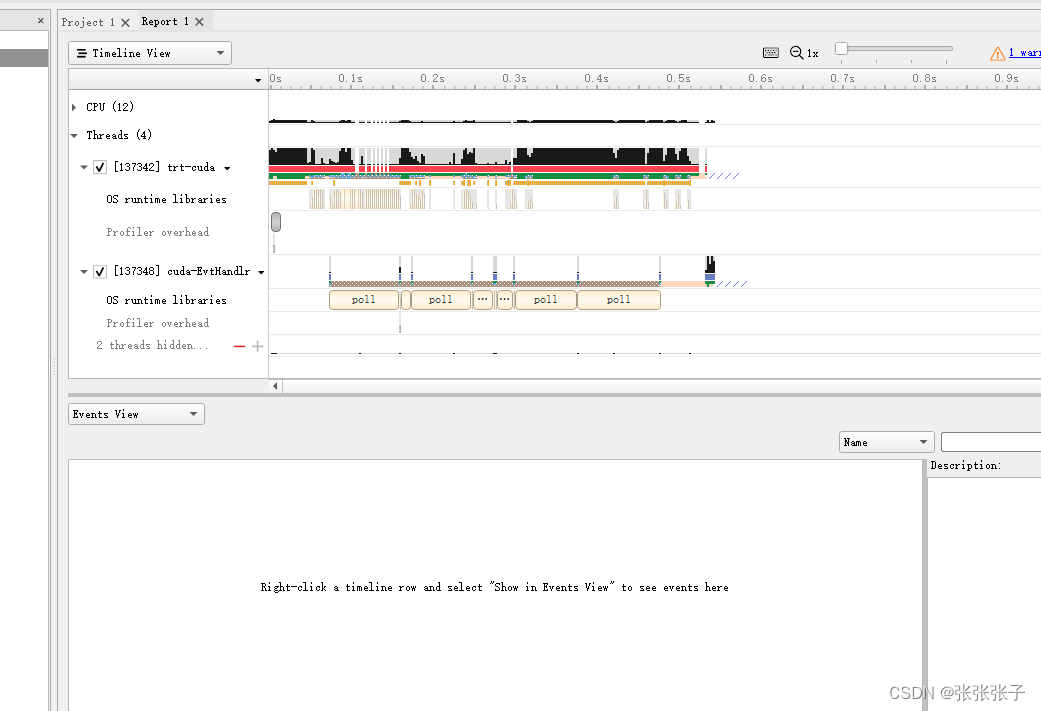The image size is (1041, 711).
Task: Expand the CPU (12) tree node
Action: [73, 107]
